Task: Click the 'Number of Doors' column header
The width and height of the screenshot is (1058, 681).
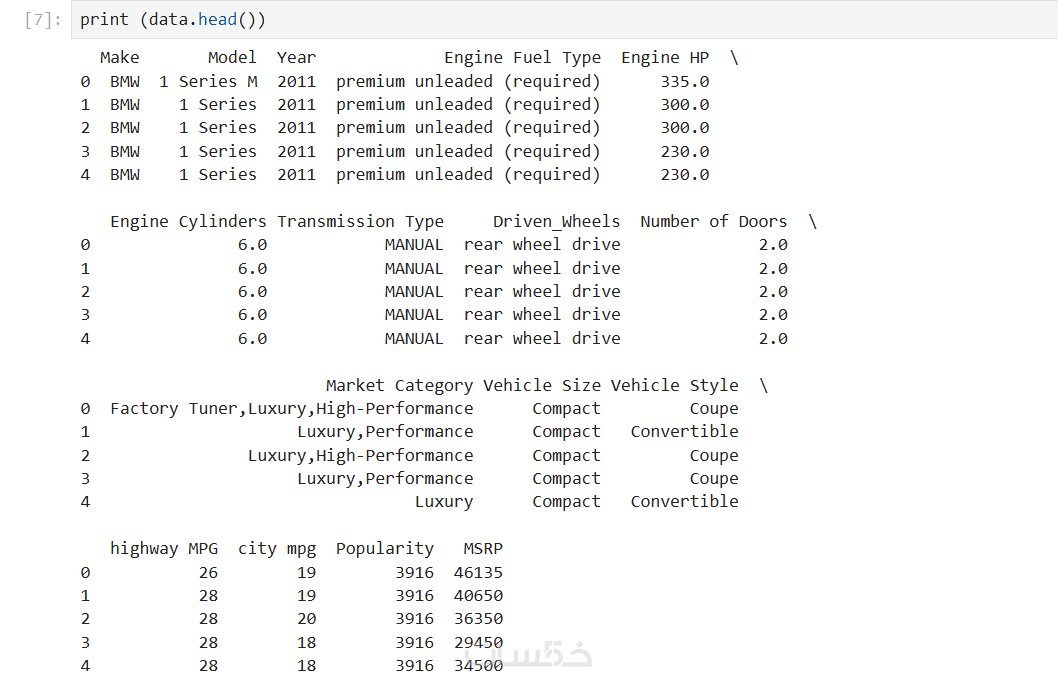Action: pos(713,222)
